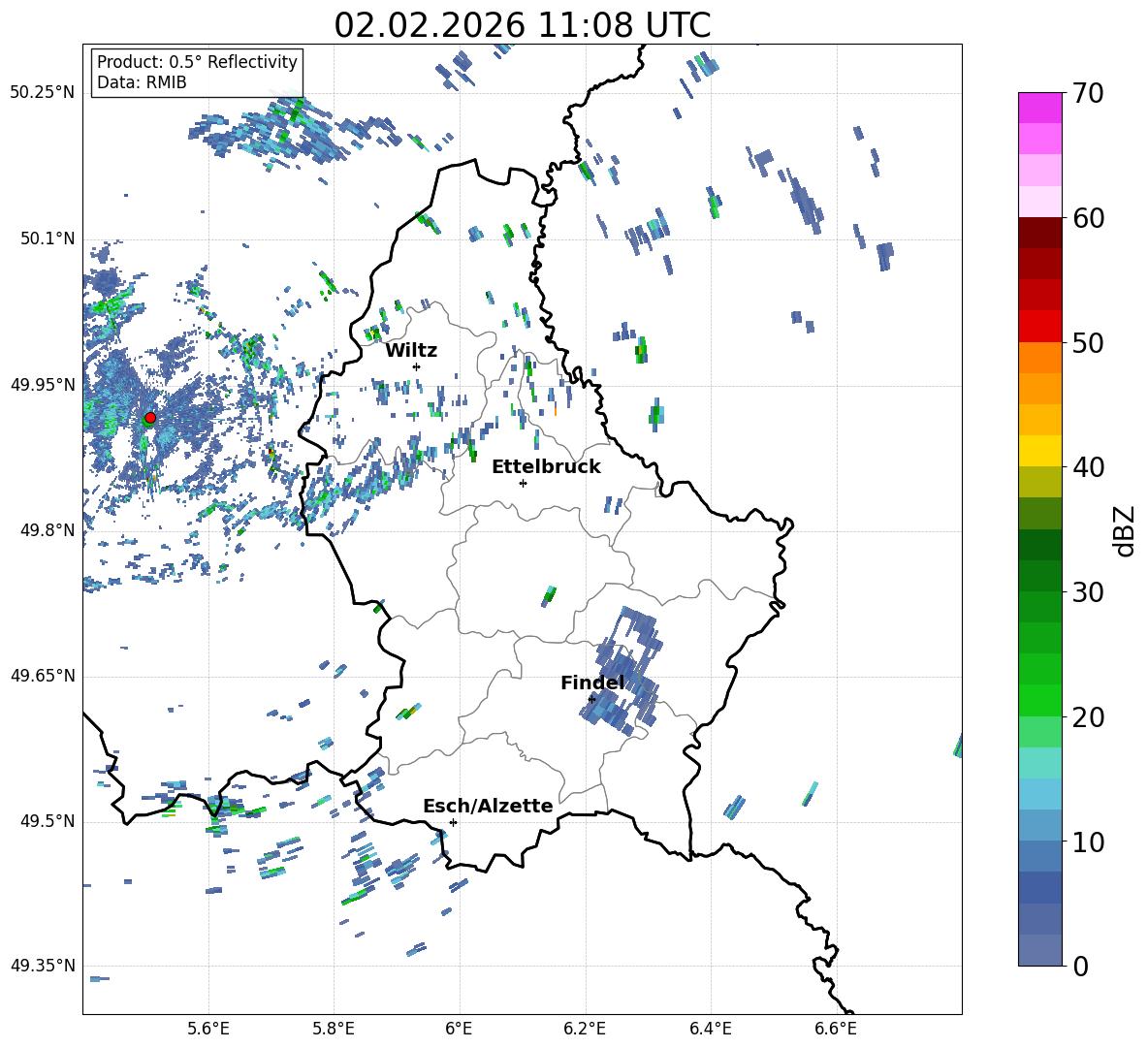Click the Wiltz city label
The width and height of the screenshot is (1148, 1048).
coord(411,351)
